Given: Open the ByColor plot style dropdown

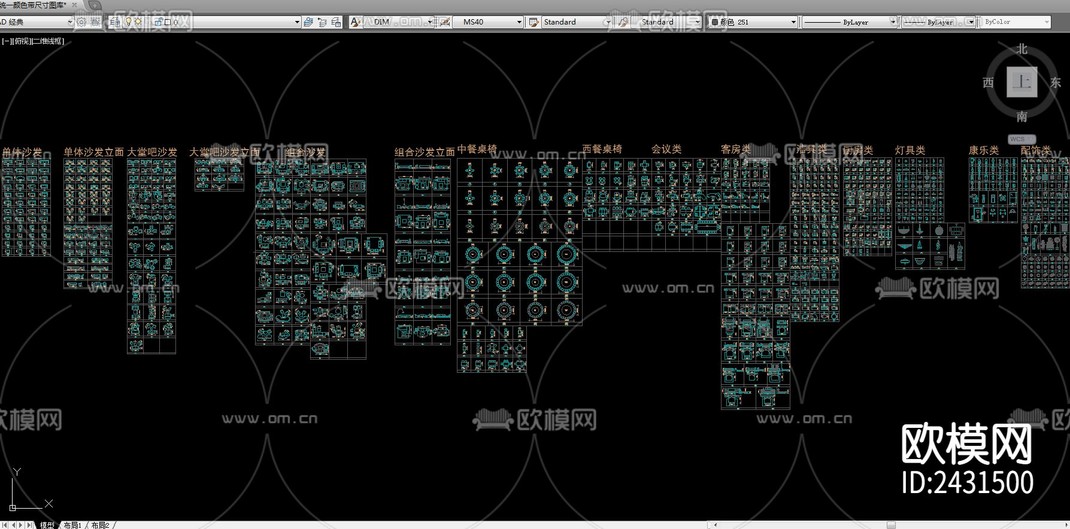Looking at the screenshot, I should (1016, 22).
